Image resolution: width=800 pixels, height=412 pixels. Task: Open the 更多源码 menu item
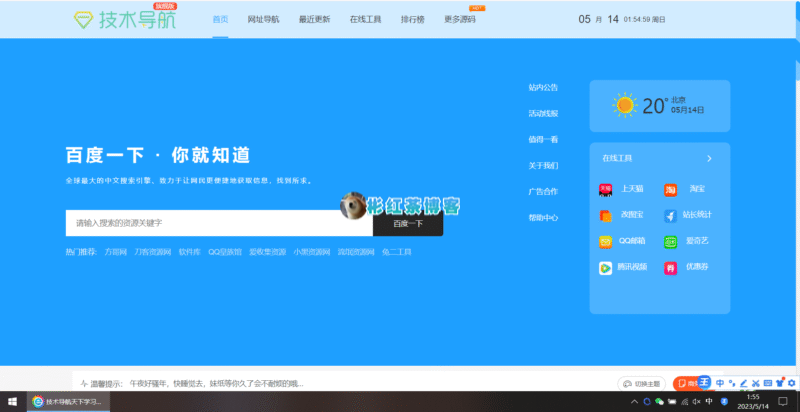click(x=460, y=19)
